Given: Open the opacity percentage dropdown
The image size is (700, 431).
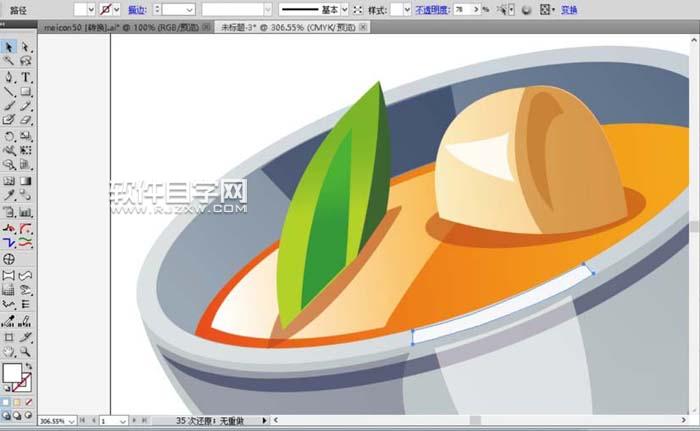Looking at the screenshot, I should click(x=486, y=9).
